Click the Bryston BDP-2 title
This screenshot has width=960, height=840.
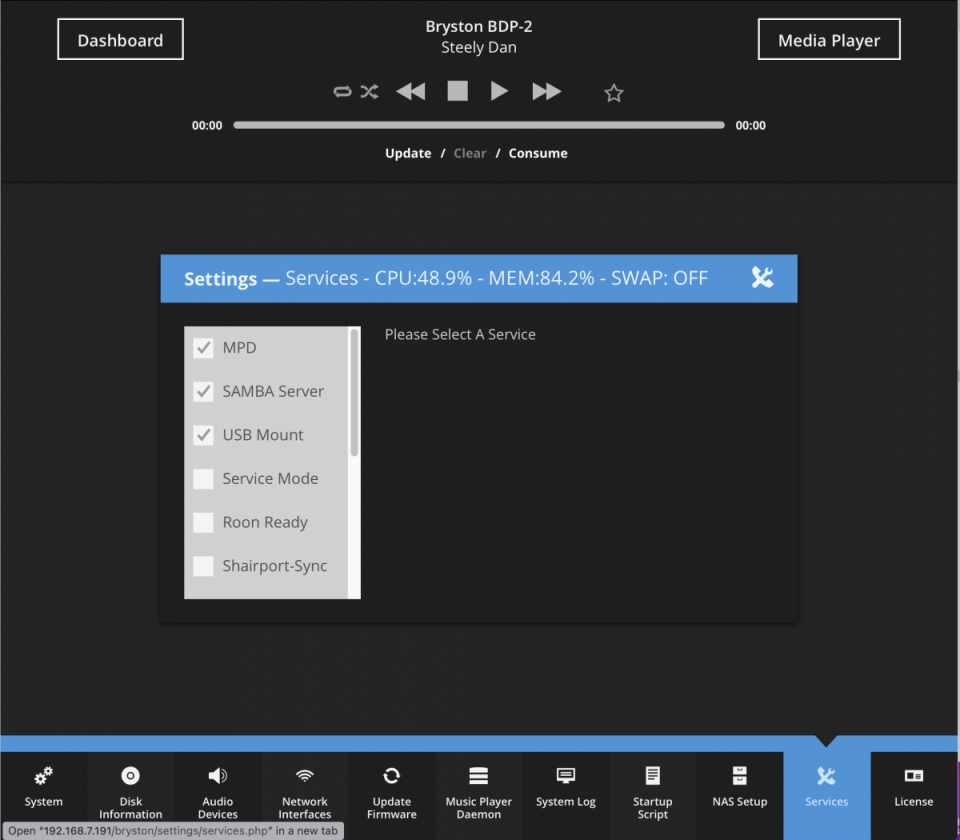coord(479,26)
